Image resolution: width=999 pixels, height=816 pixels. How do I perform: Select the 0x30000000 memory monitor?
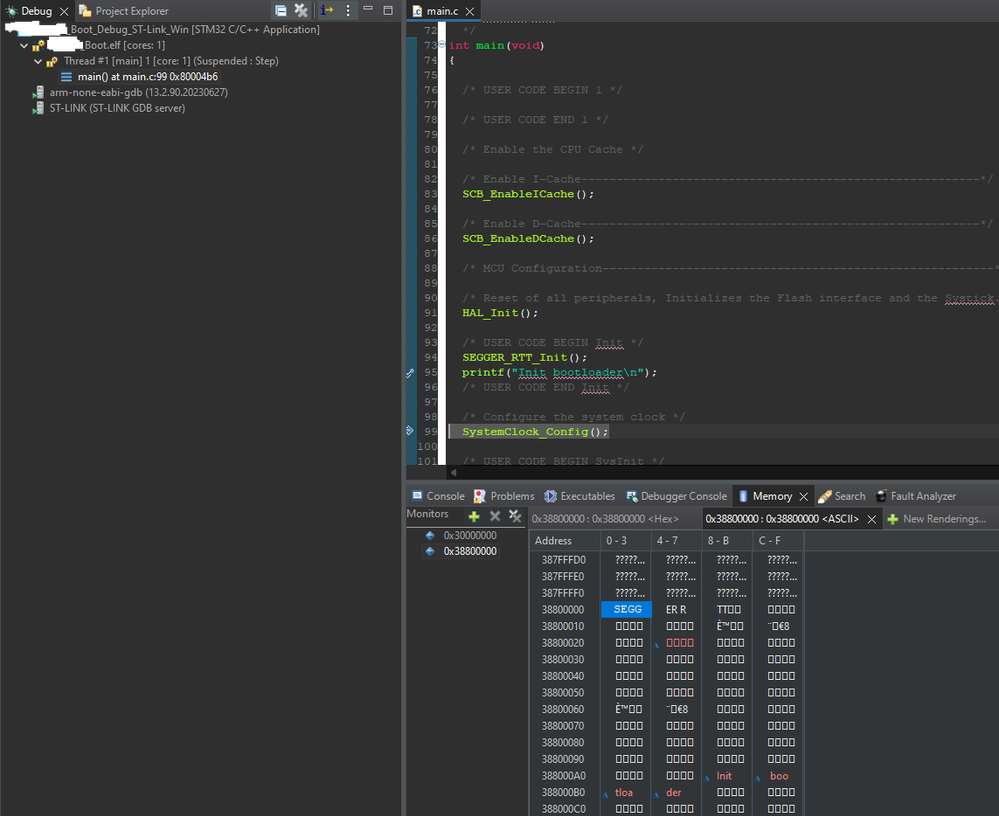pos(469,535)
